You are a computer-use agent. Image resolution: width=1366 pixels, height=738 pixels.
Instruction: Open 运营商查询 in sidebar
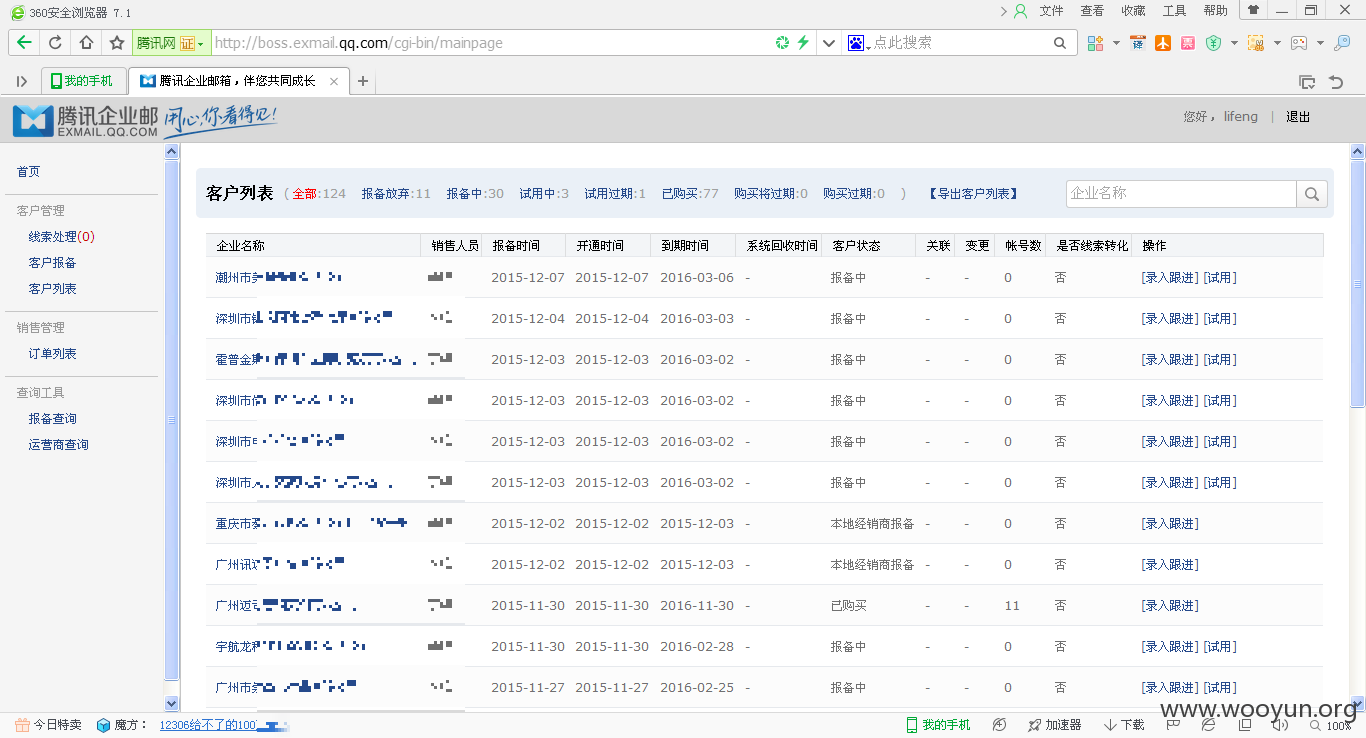59,445
